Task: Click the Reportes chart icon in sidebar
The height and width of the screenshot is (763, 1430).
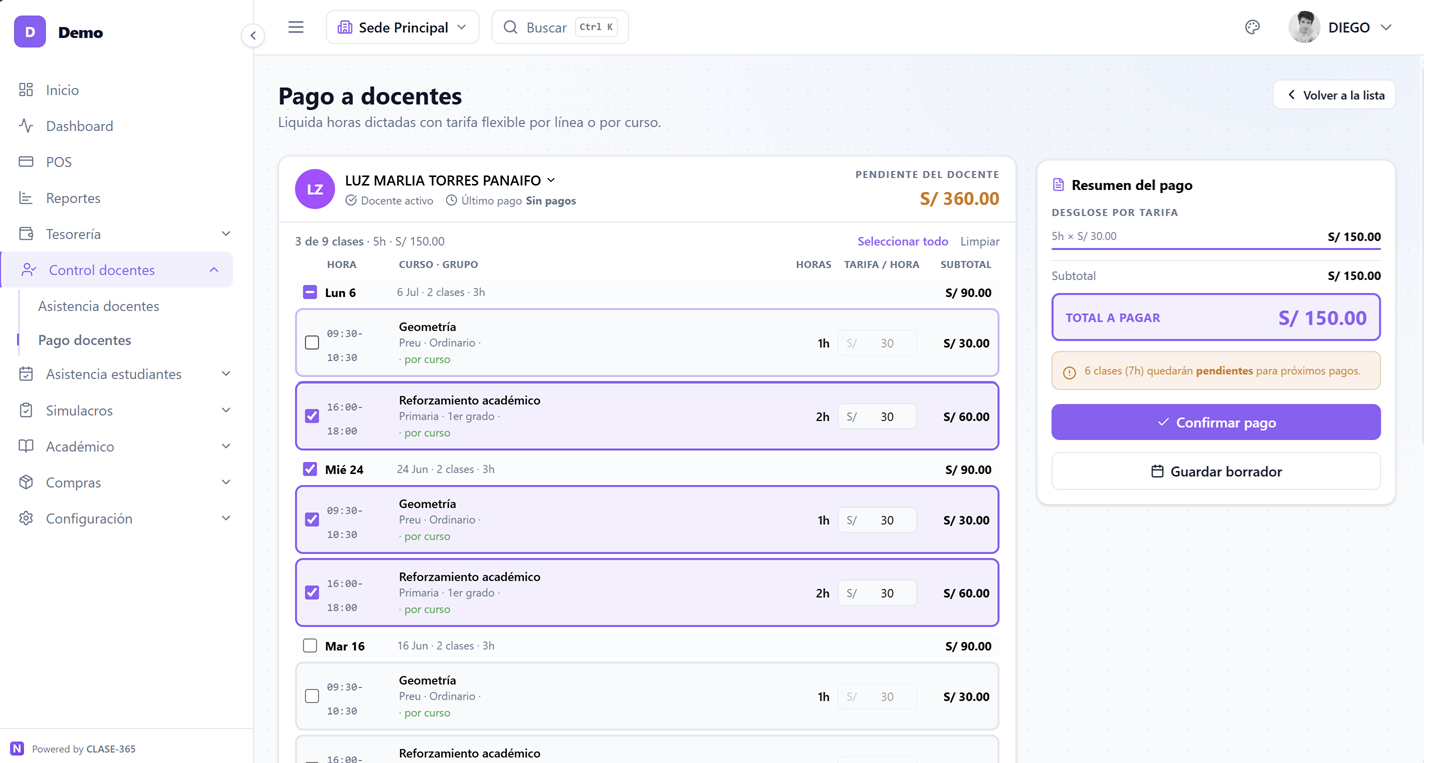Action: 26,198
